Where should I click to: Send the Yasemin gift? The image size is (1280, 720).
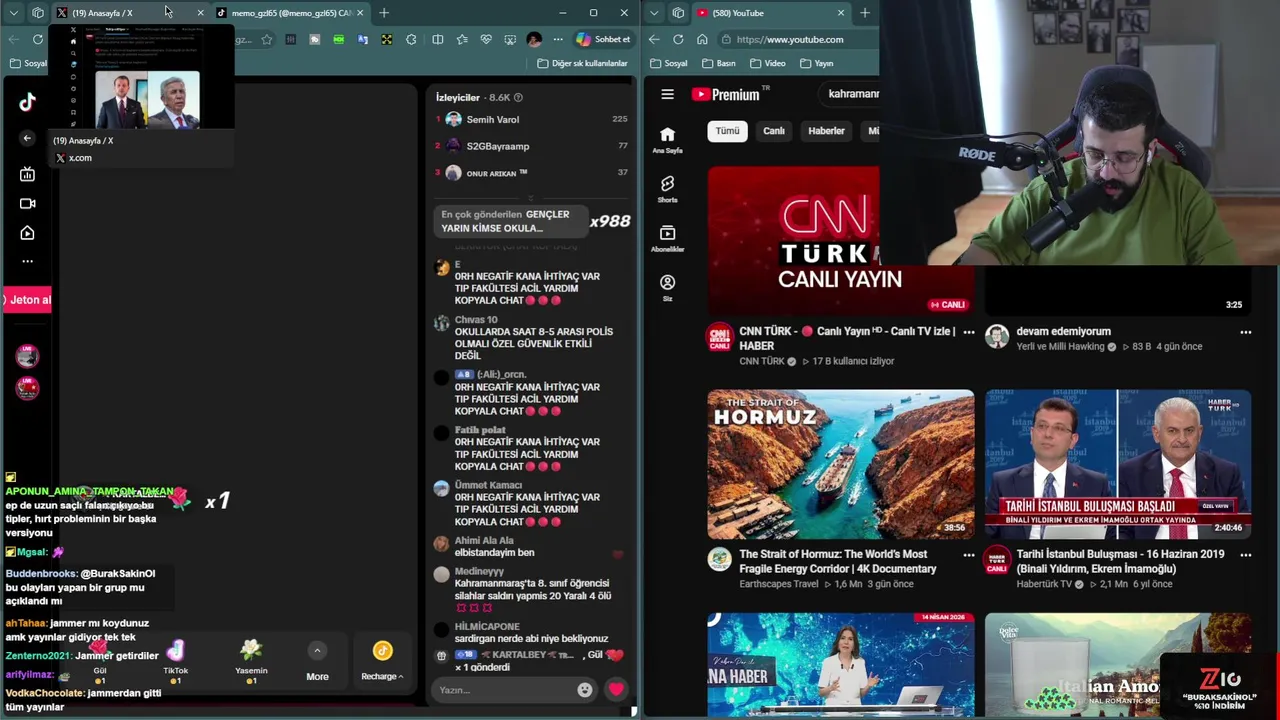pos(251,660)
